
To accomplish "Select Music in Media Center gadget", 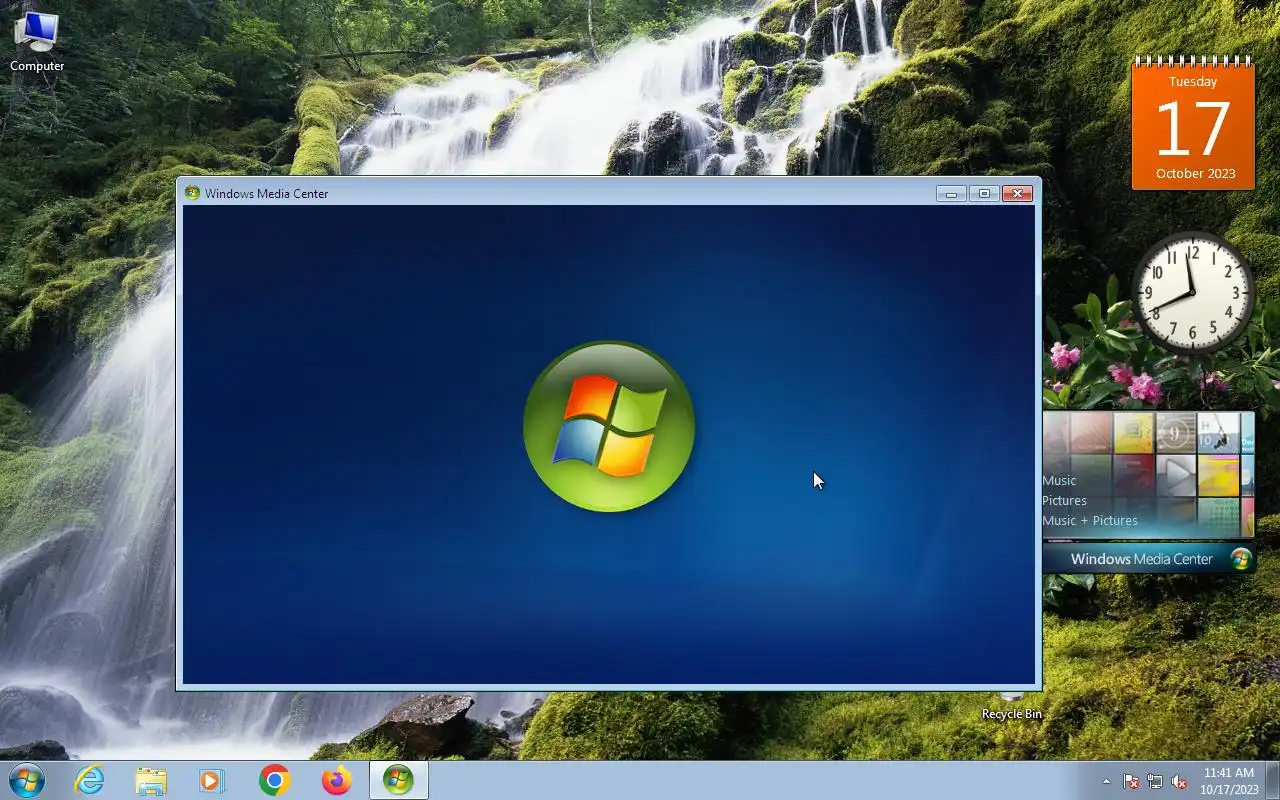I will (x=1059, y=480).
